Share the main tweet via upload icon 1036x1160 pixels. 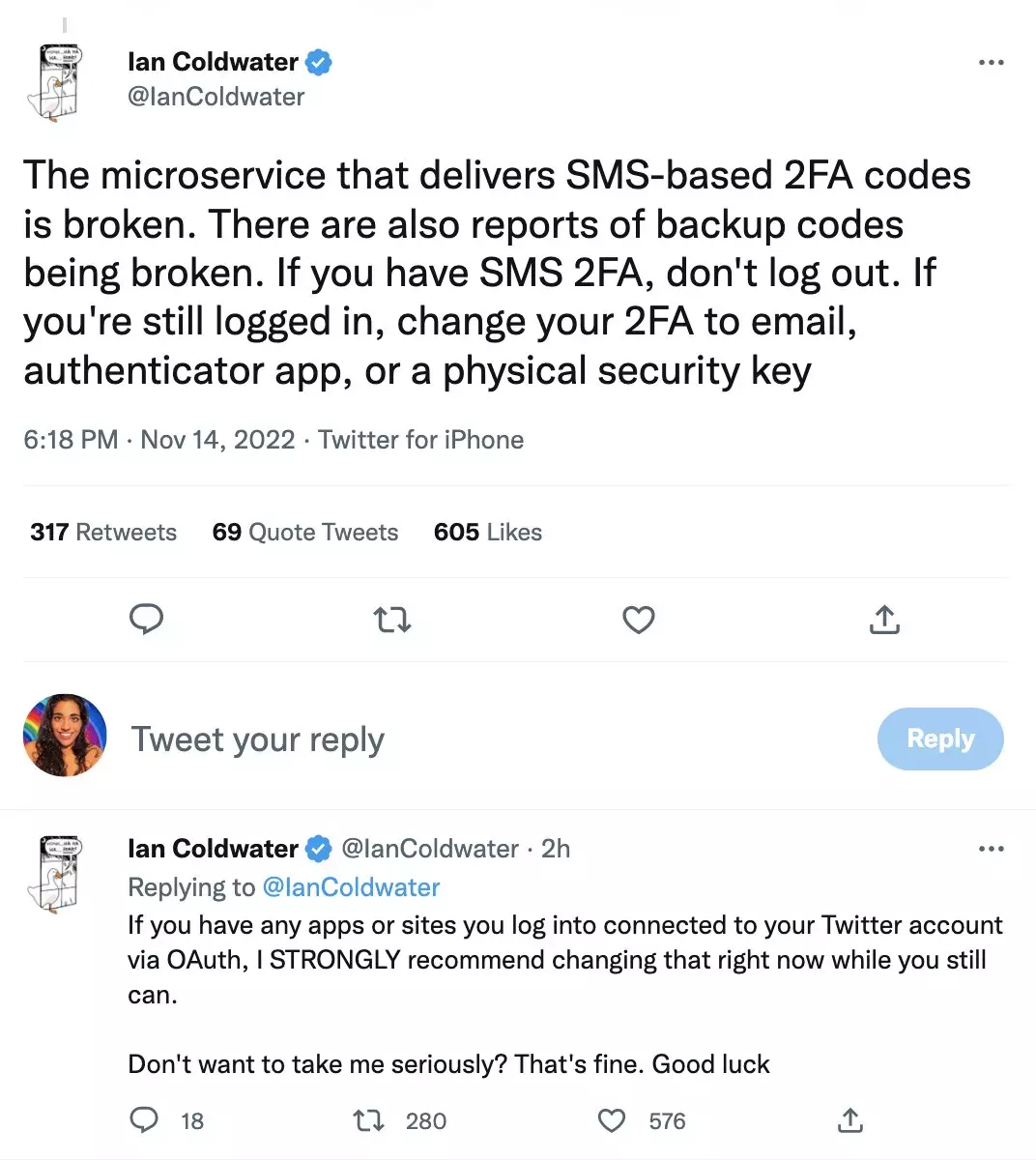[884, 620]
